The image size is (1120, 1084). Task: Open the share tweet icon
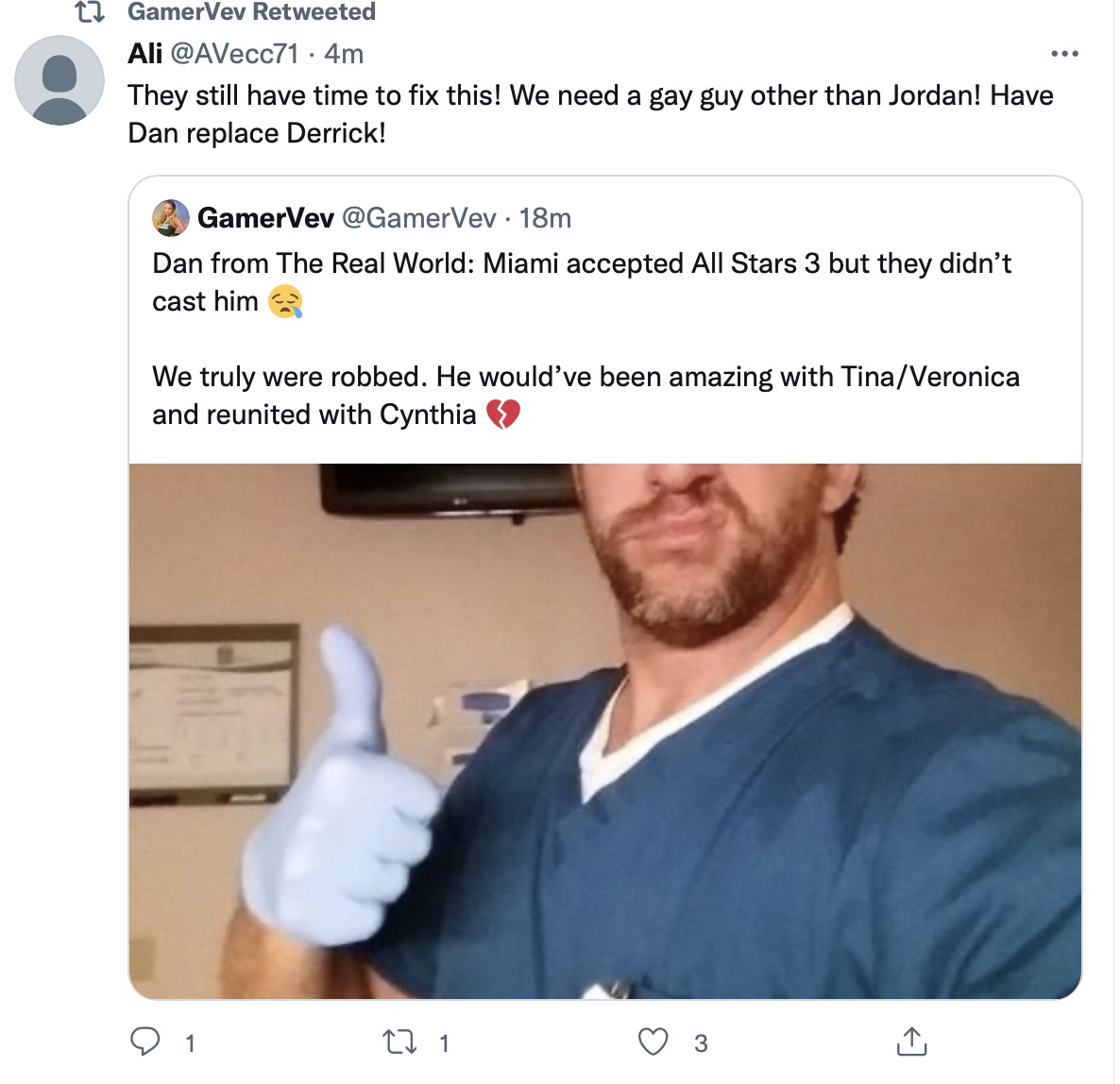point(911,1042)
